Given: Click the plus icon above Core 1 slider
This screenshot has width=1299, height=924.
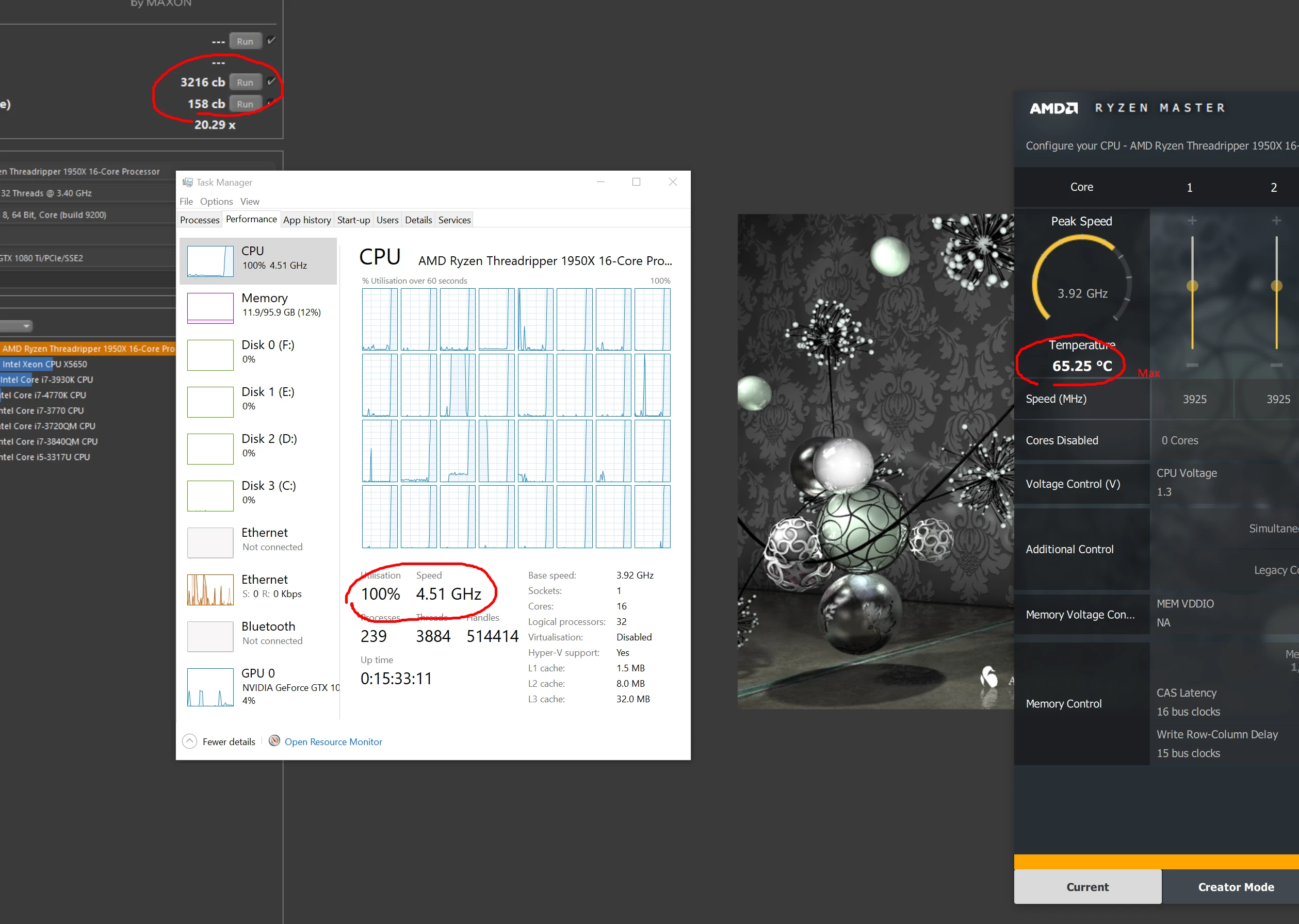Looking at the screenshot, I should pos(1192,221).
